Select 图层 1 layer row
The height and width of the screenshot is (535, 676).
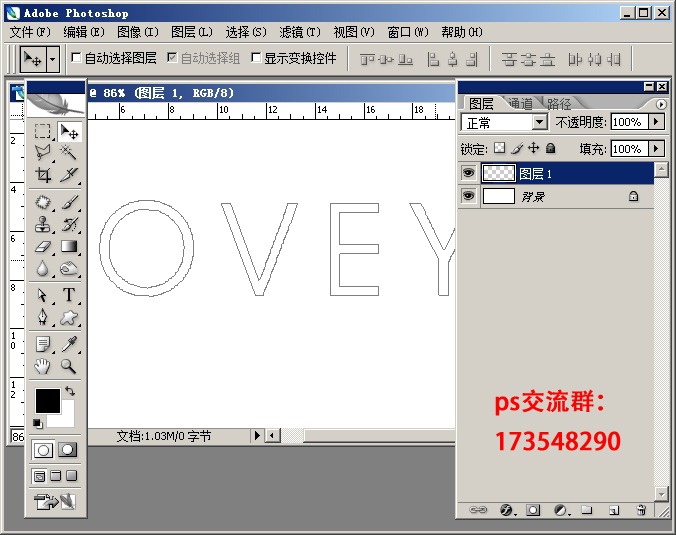coord(556,173)
